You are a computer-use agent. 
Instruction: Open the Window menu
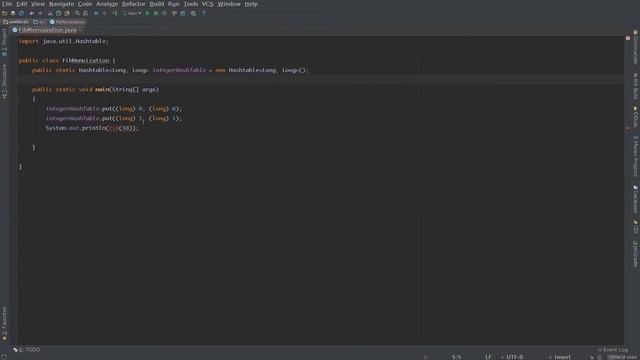229,4
